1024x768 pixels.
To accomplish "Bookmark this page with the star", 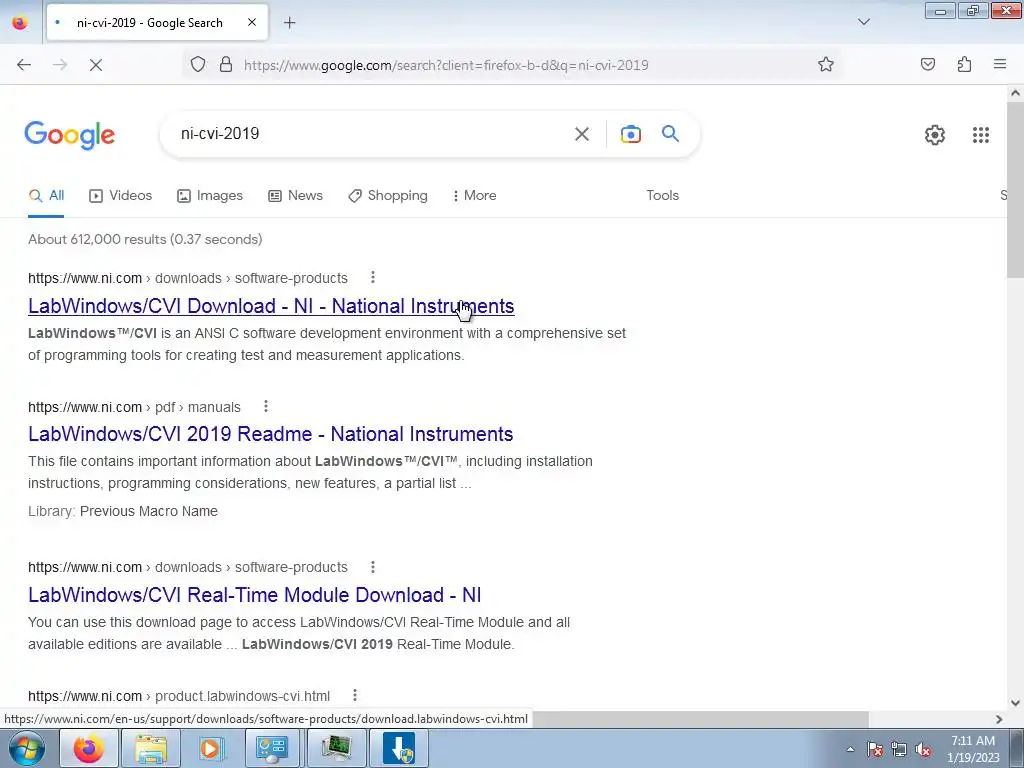I will 825,64.
